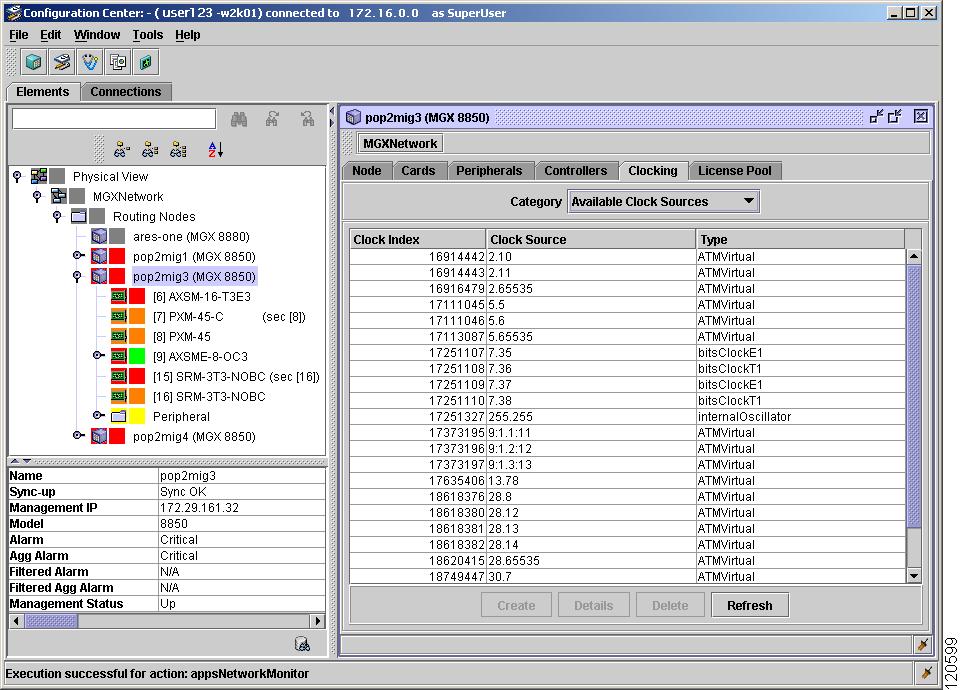
Task: Click the Physical View network icon
Action: (39, 177)
